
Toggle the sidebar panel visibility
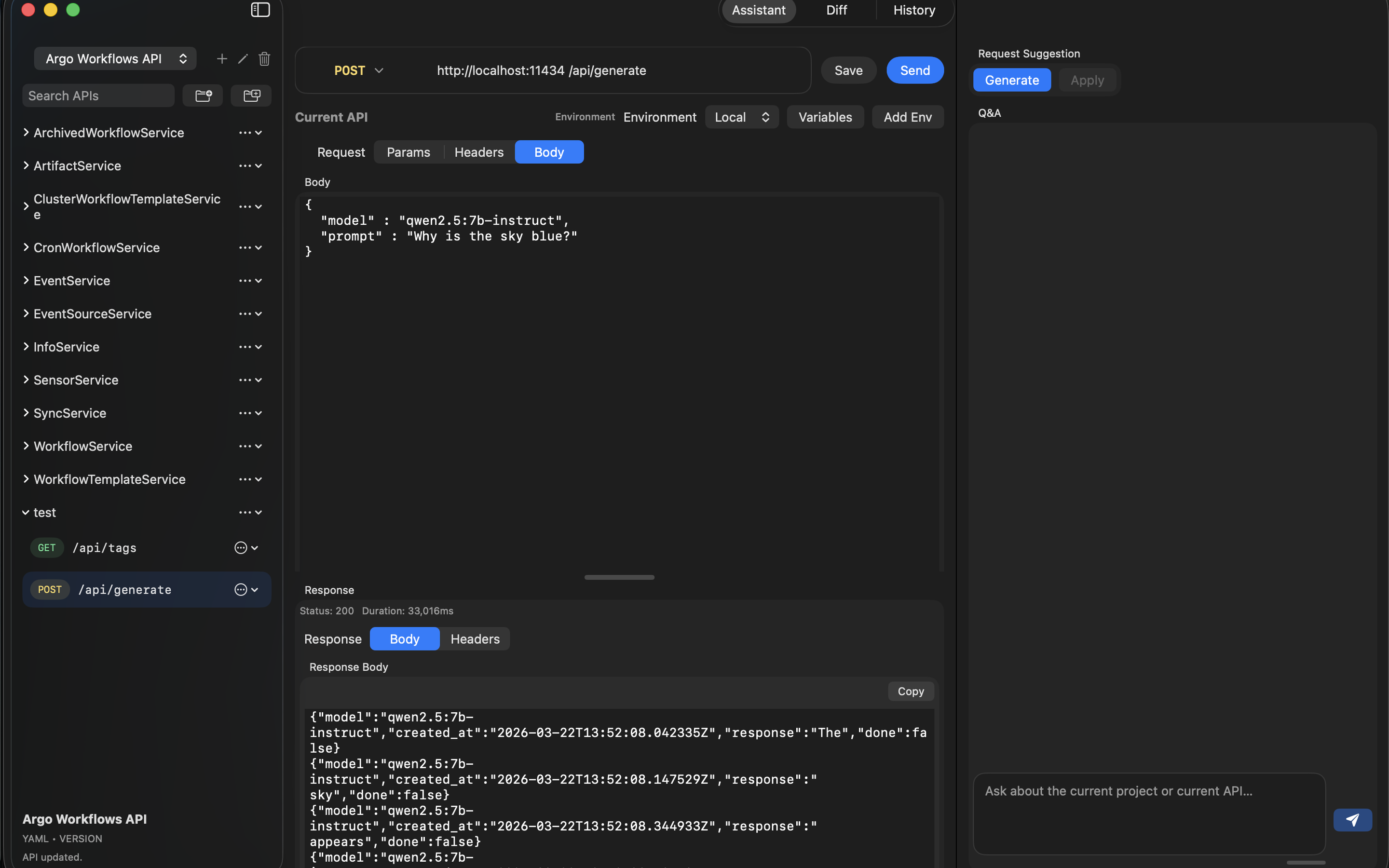[260, 9]
